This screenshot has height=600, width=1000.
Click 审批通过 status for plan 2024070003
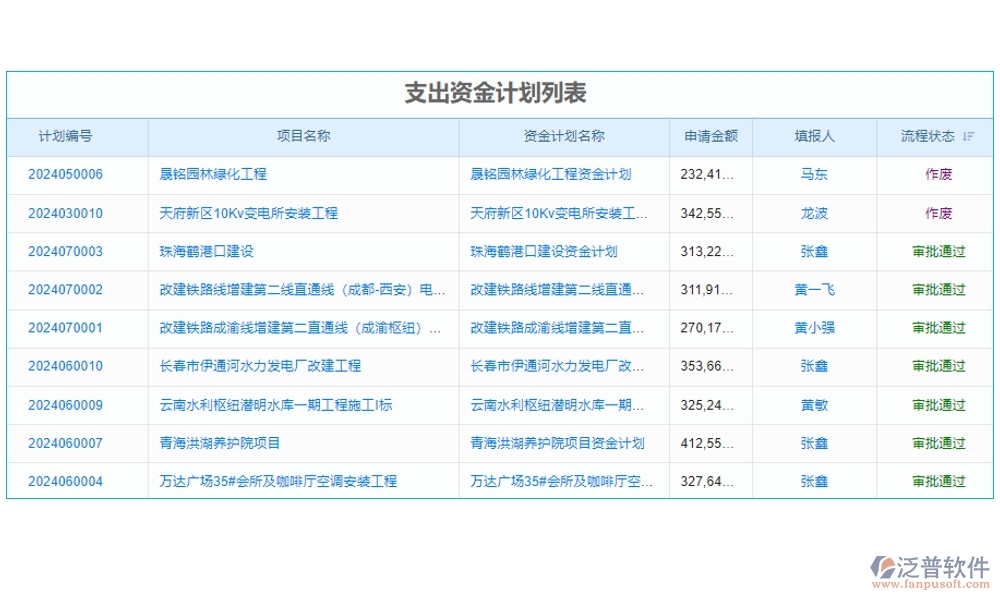[934, 252]
